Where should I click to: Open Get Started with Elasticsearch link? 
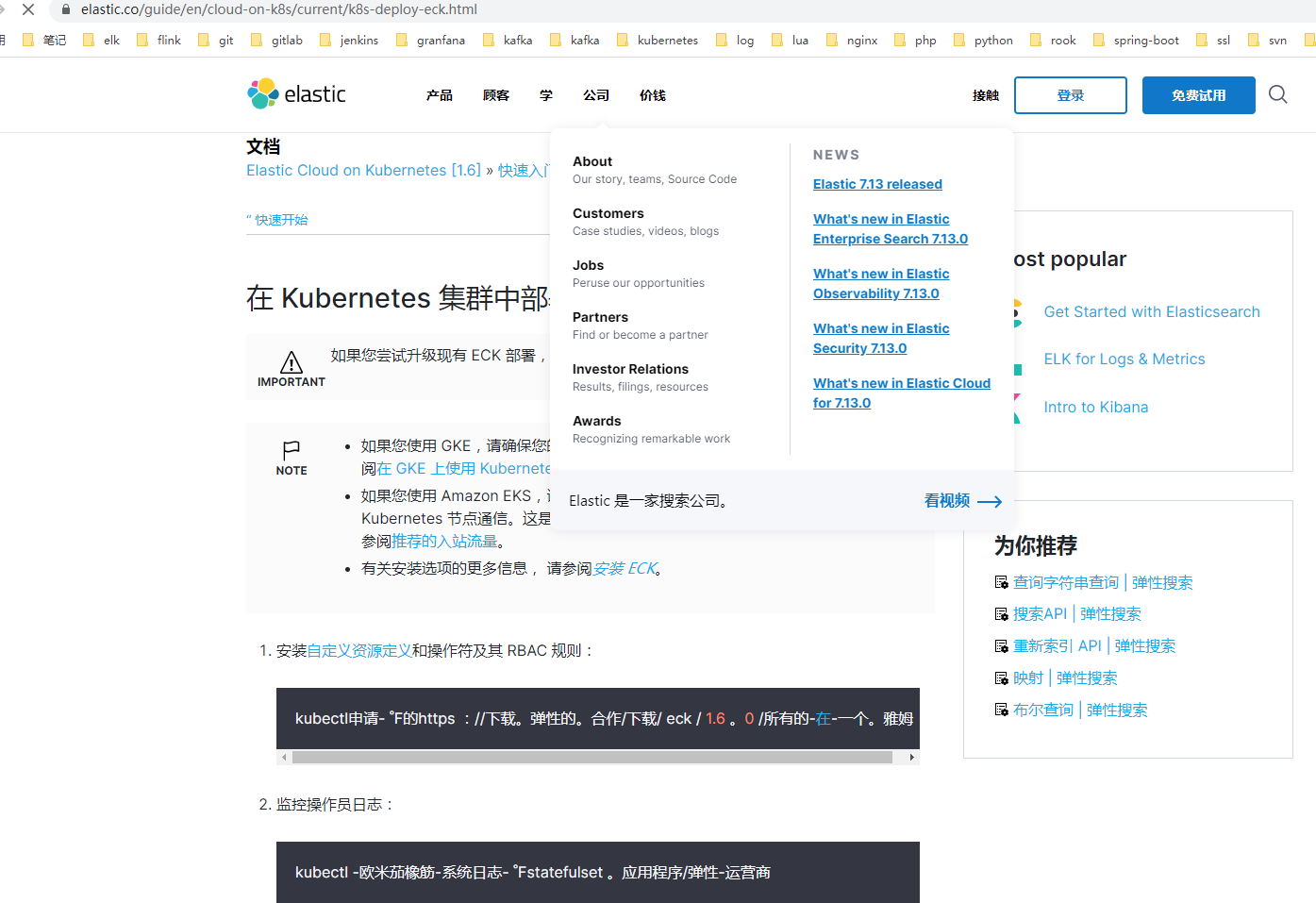click(1152, 311)
